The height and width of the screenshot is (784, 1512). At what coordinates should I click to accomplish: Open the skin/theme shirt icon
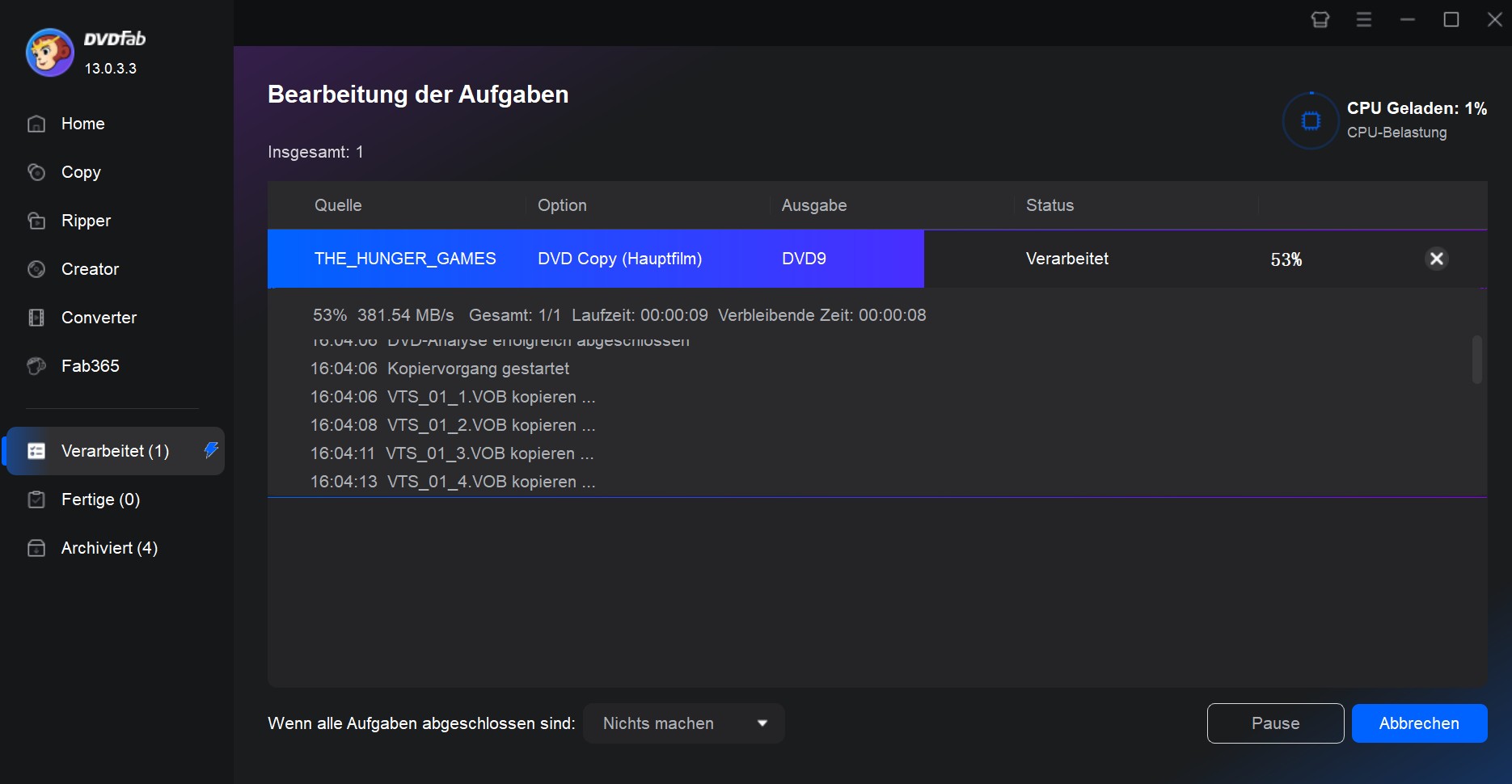tap(1320, 19)
